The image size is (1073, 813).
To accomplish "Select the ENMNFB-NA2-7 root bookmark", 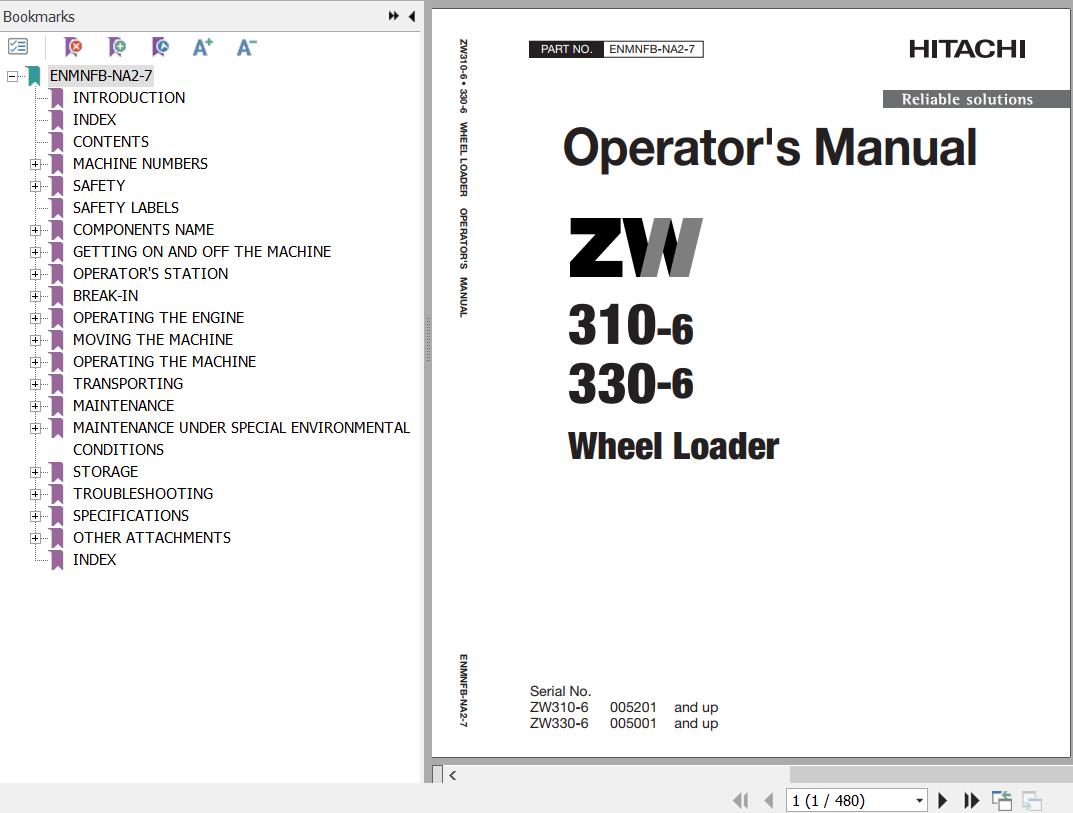I will point(101,76).
